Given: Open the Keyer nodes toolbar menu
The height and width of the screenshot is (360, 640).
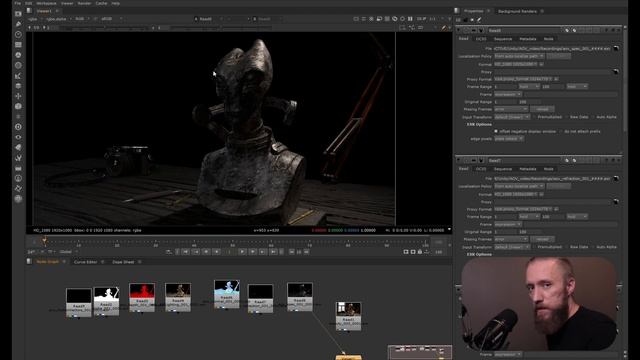Looking at the screenshot, I should click(18, 76).
